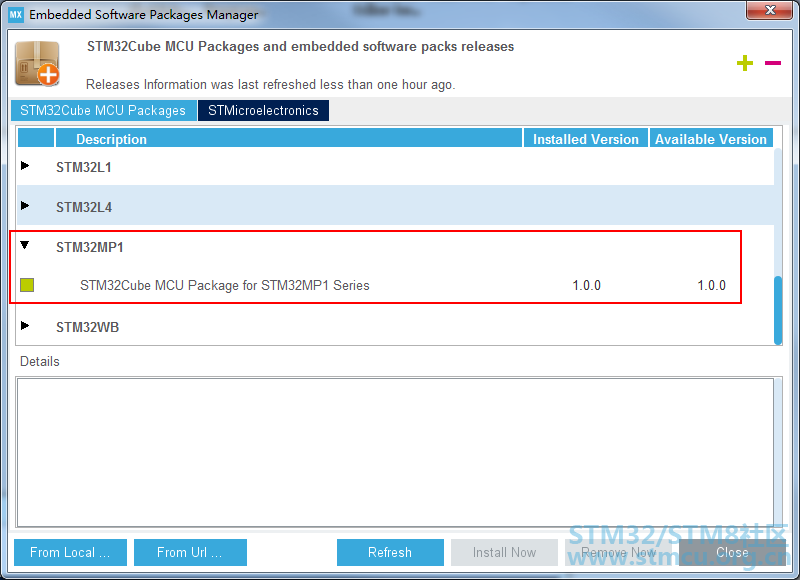Click the Description column header
The image size is (800, 580).
pos(289,139)
